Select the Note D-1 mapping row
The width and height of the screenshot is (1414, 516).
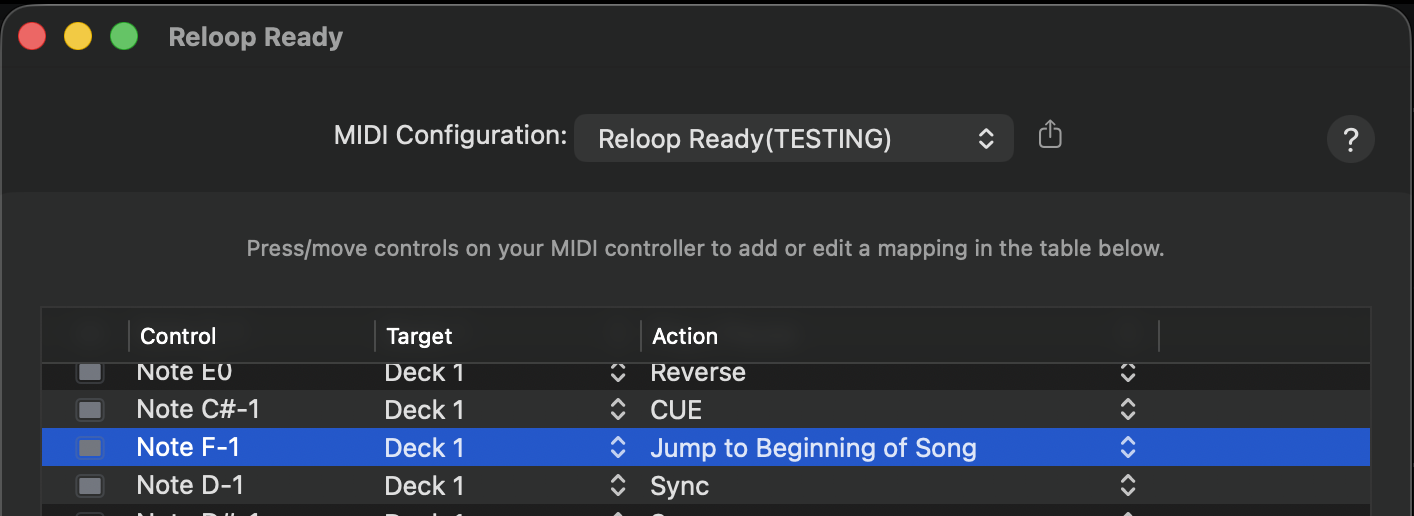pos(250,486)
